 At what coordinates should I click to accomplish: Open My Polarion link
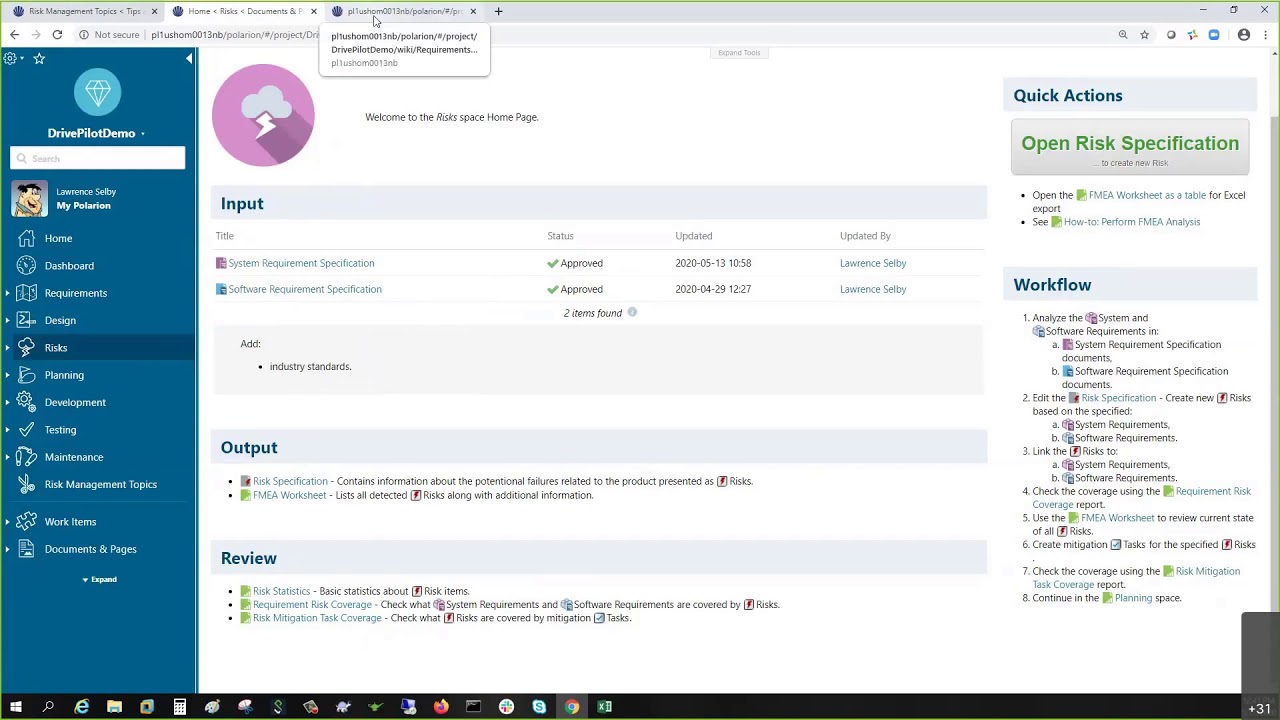[83, 206]
